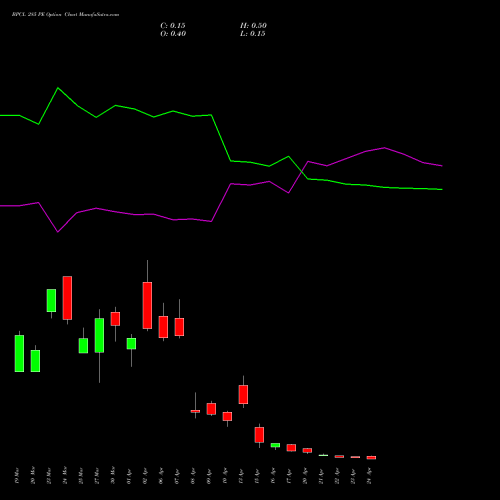This screenshot has height=500, width=500.
Task: Click the high value 'H: 0.50'
Action: point(253,26)
